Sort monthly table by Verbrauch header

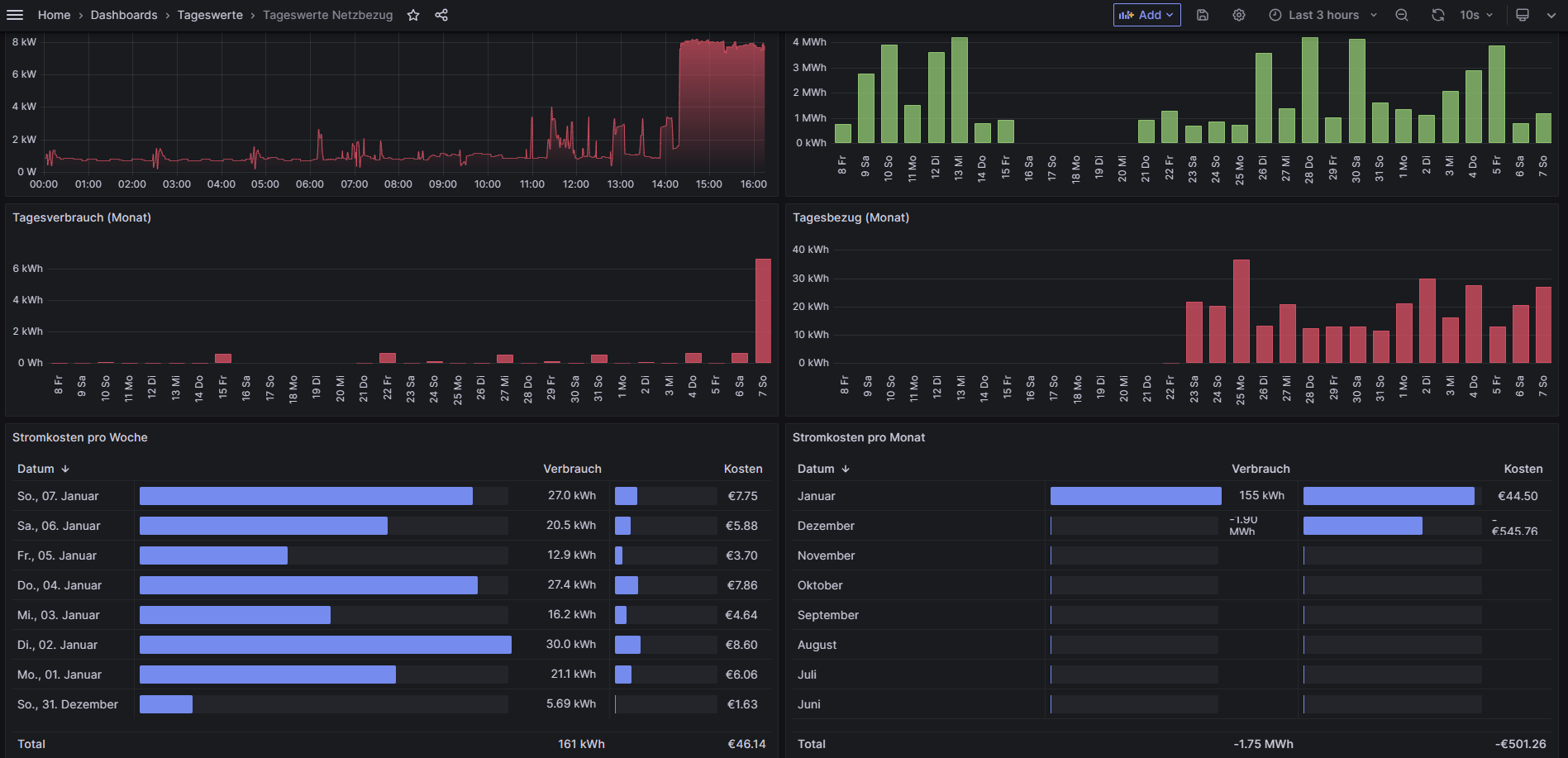pyautogui.click(x=1261, y=469)
